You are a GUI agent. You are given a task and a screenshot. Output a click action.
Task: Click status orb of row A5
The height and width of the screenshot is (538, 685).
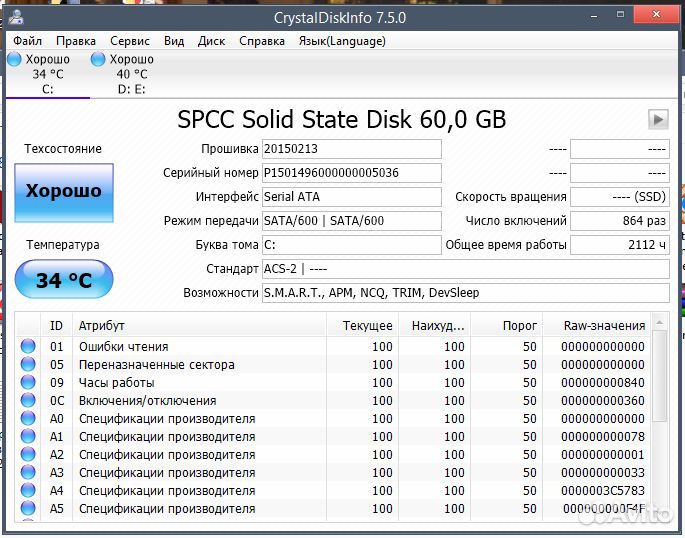tap(28, 508)
